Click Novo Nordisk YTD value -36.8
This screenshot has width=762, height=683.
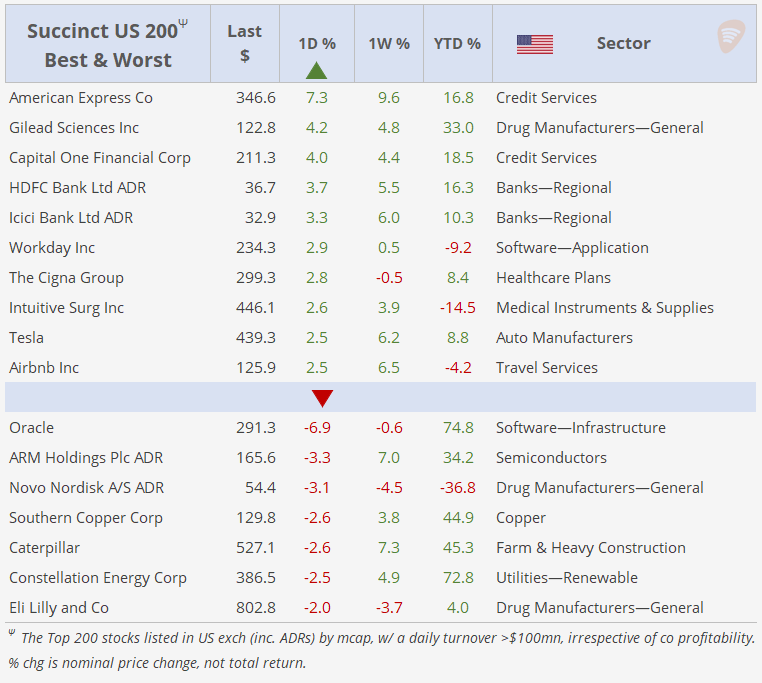[x=457, y=488]
